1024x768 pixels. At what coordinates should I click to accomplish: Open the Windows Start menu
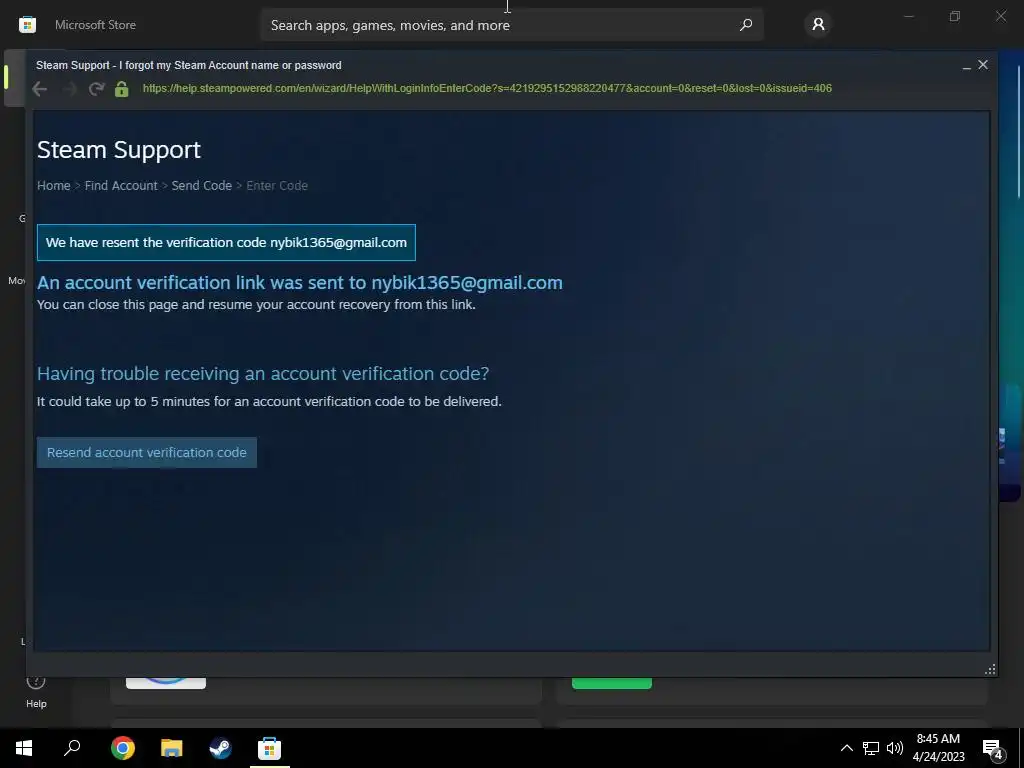tap(24, 748)
